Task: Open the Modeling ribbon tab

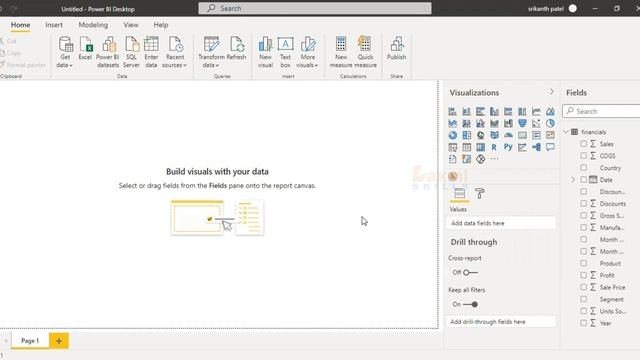Action: tap(93, 25)
